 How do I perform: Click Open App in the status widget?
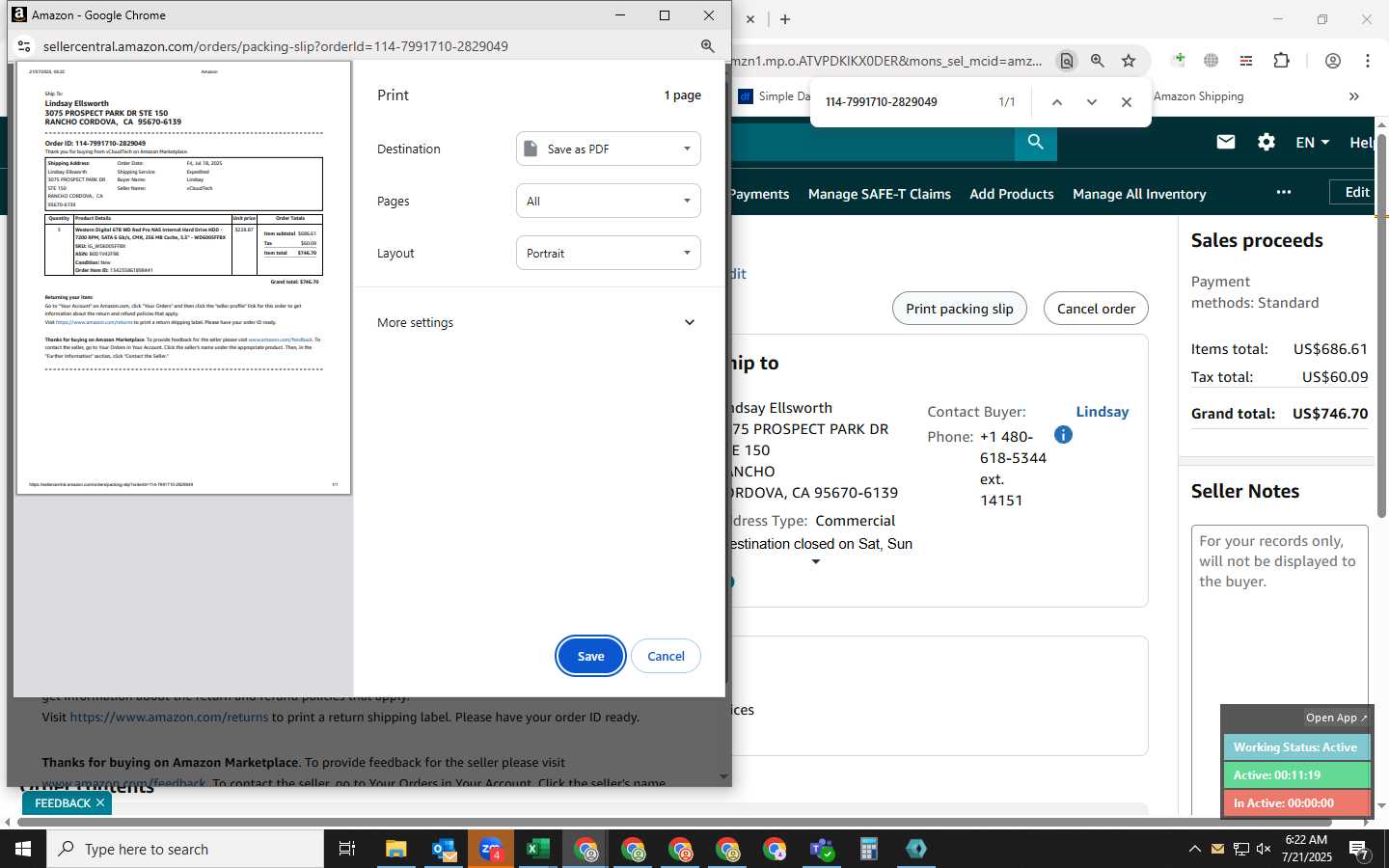coord(1336,718)
